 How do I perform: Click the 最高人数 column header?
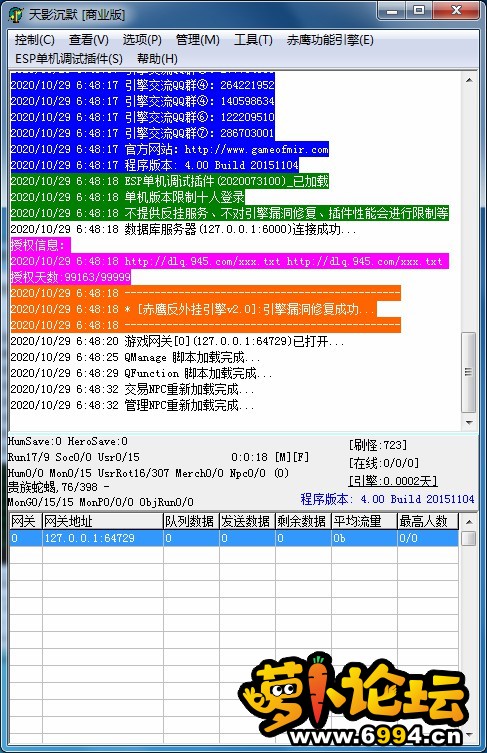427,521
